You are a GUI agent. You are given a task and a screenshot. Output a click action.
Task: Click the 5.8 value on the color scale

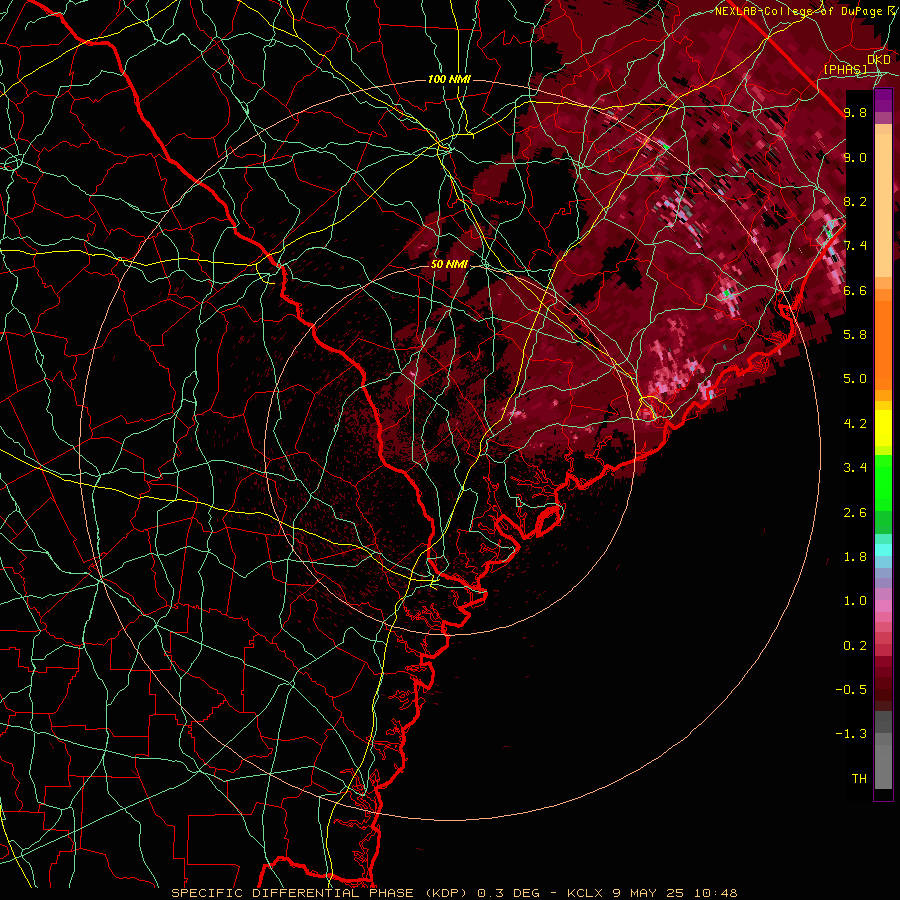tap(855, 335)
